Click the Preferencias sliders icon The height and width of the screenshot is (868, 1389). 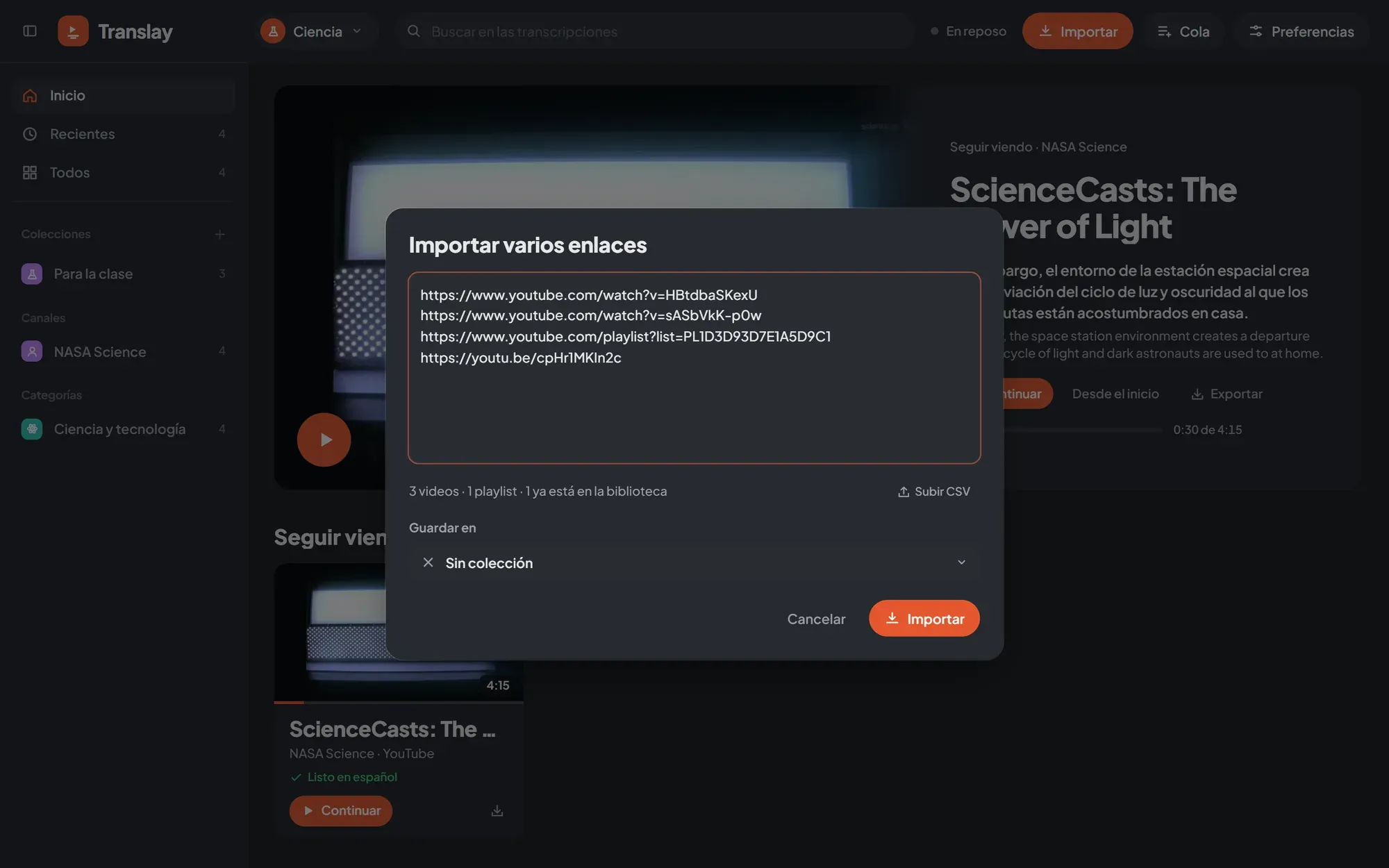pyautogui.click(x=1256, y=31)
